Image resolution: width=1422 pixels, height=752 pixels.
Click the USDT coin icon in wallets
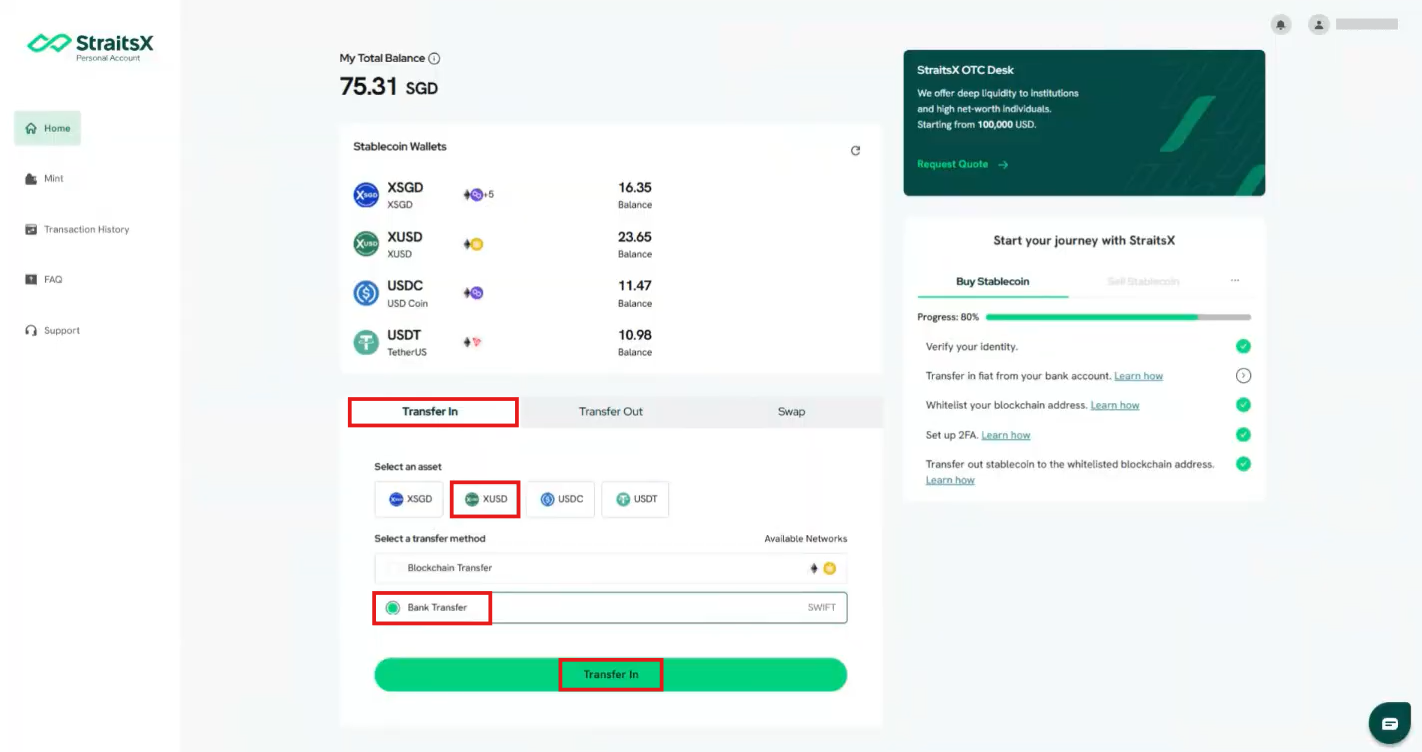[x=366, y=342]
